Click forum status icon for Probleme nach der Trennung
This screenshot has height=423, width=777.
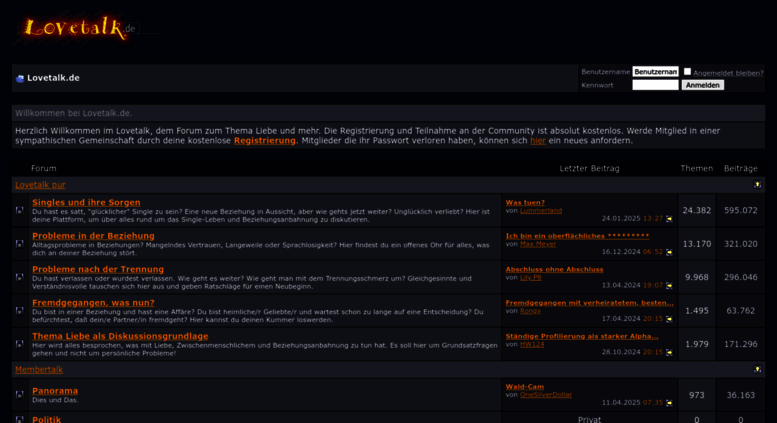click(20, 277)
